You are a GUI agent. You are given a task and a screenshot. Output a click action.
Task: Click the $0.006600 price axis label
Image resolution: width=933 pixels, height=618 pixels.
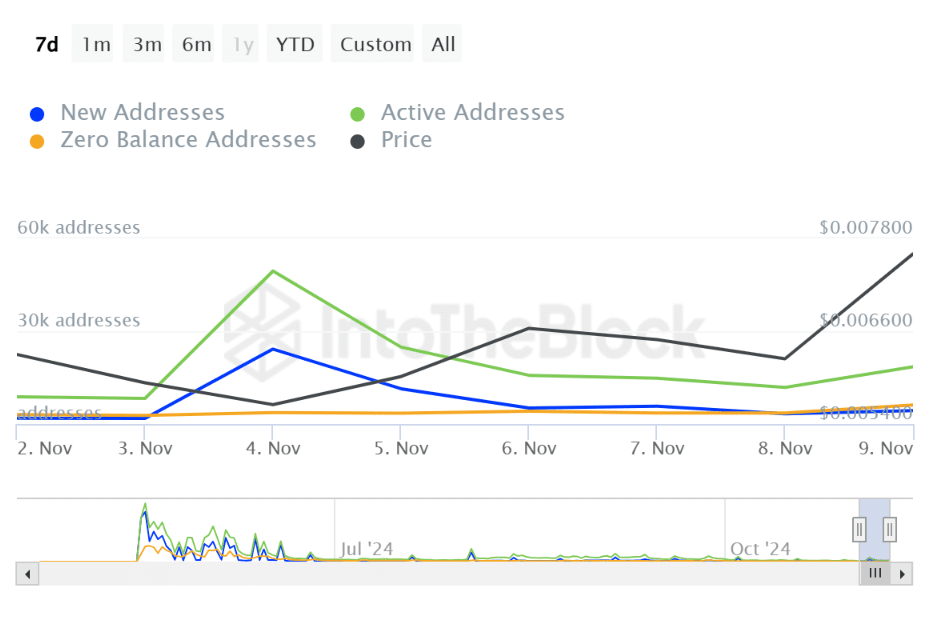866,320
